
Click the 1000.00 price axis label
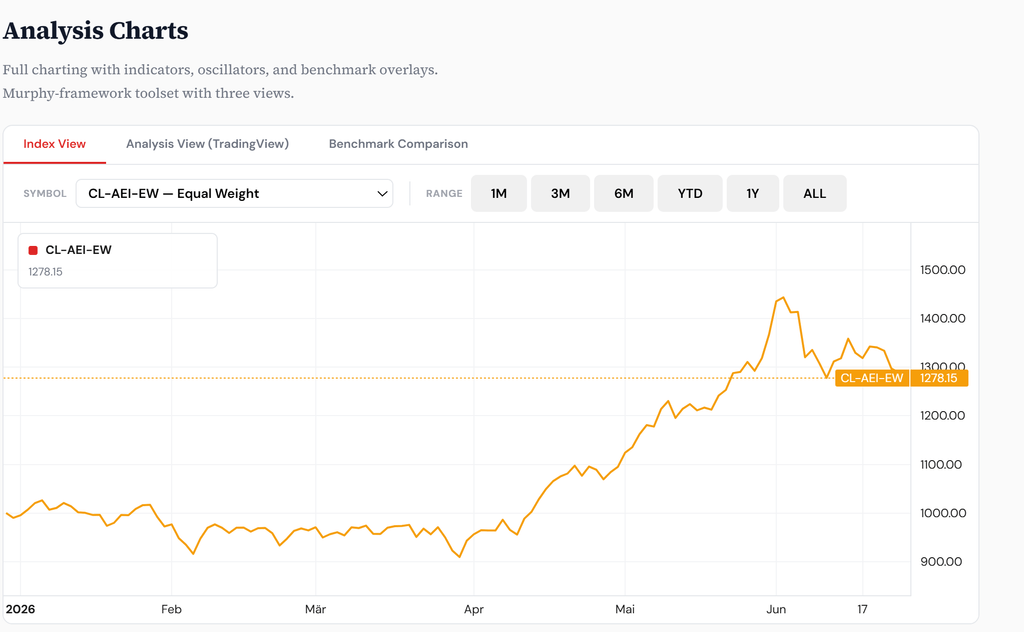coord(942,513)
